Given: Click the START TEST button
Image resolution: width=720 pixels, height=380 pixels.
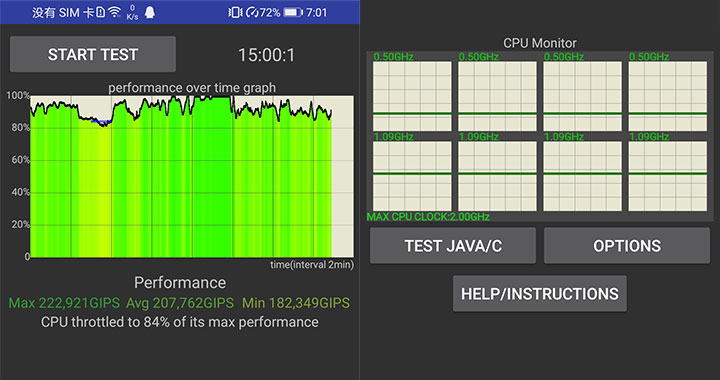Looking at the screenshot, I should 93,54.
